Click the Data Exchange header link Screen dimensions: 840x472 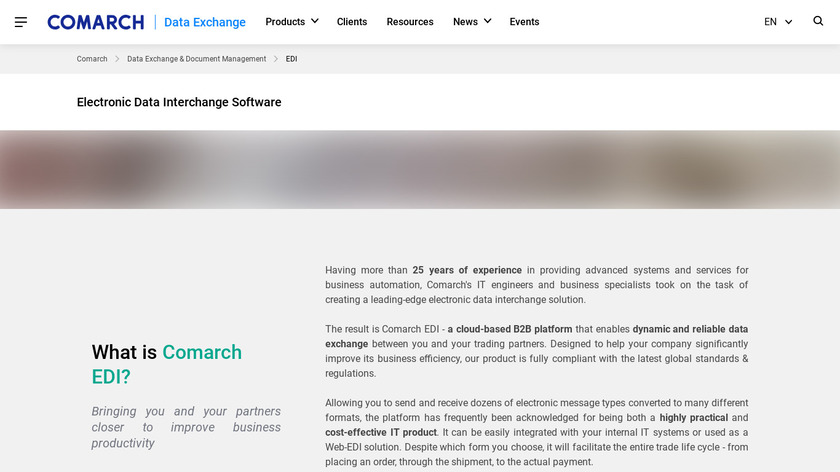pyautogui.click(x=205, y=22)
